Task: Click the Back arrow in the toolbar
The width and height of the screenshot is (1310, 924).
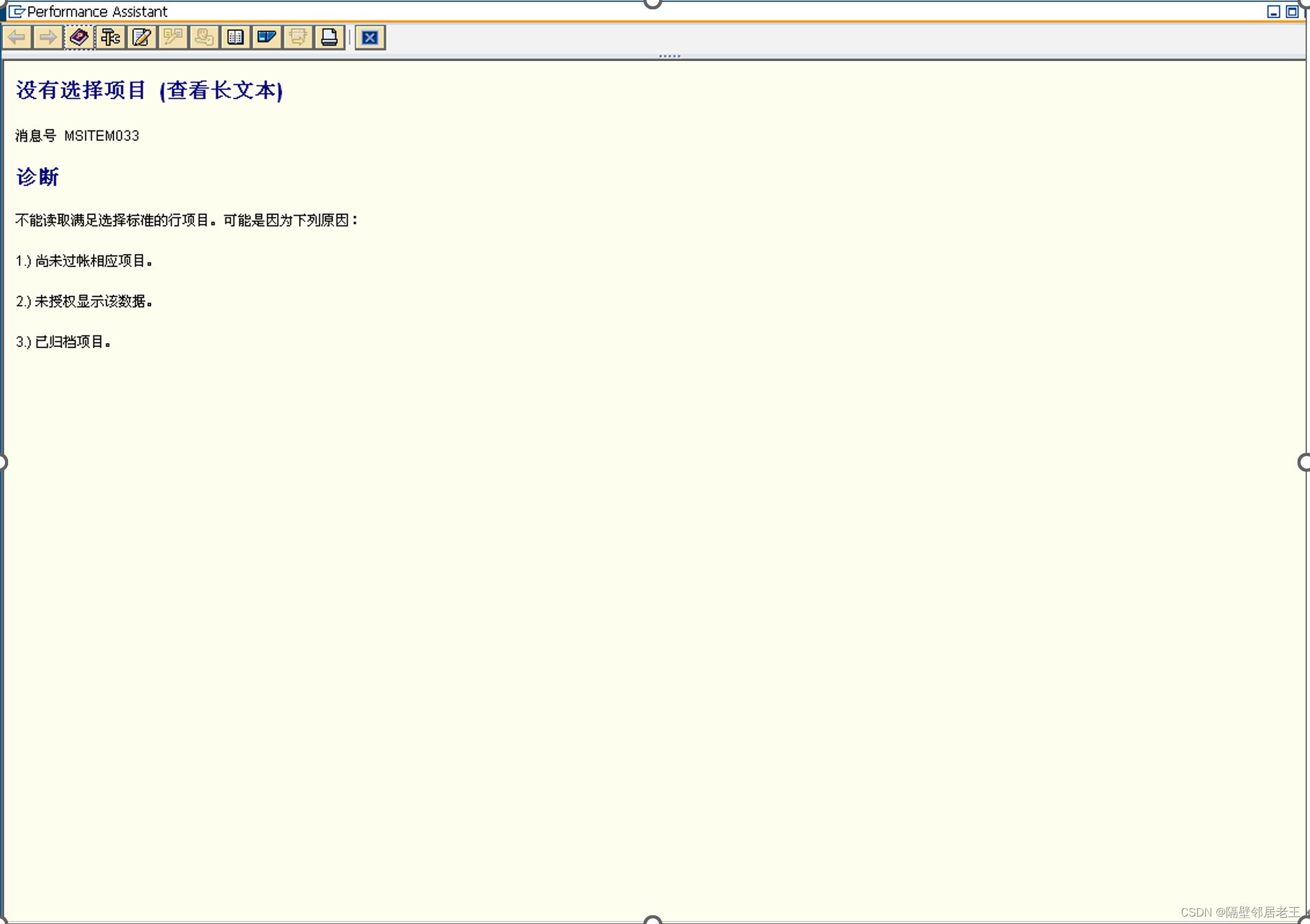Action: (17, 37)
